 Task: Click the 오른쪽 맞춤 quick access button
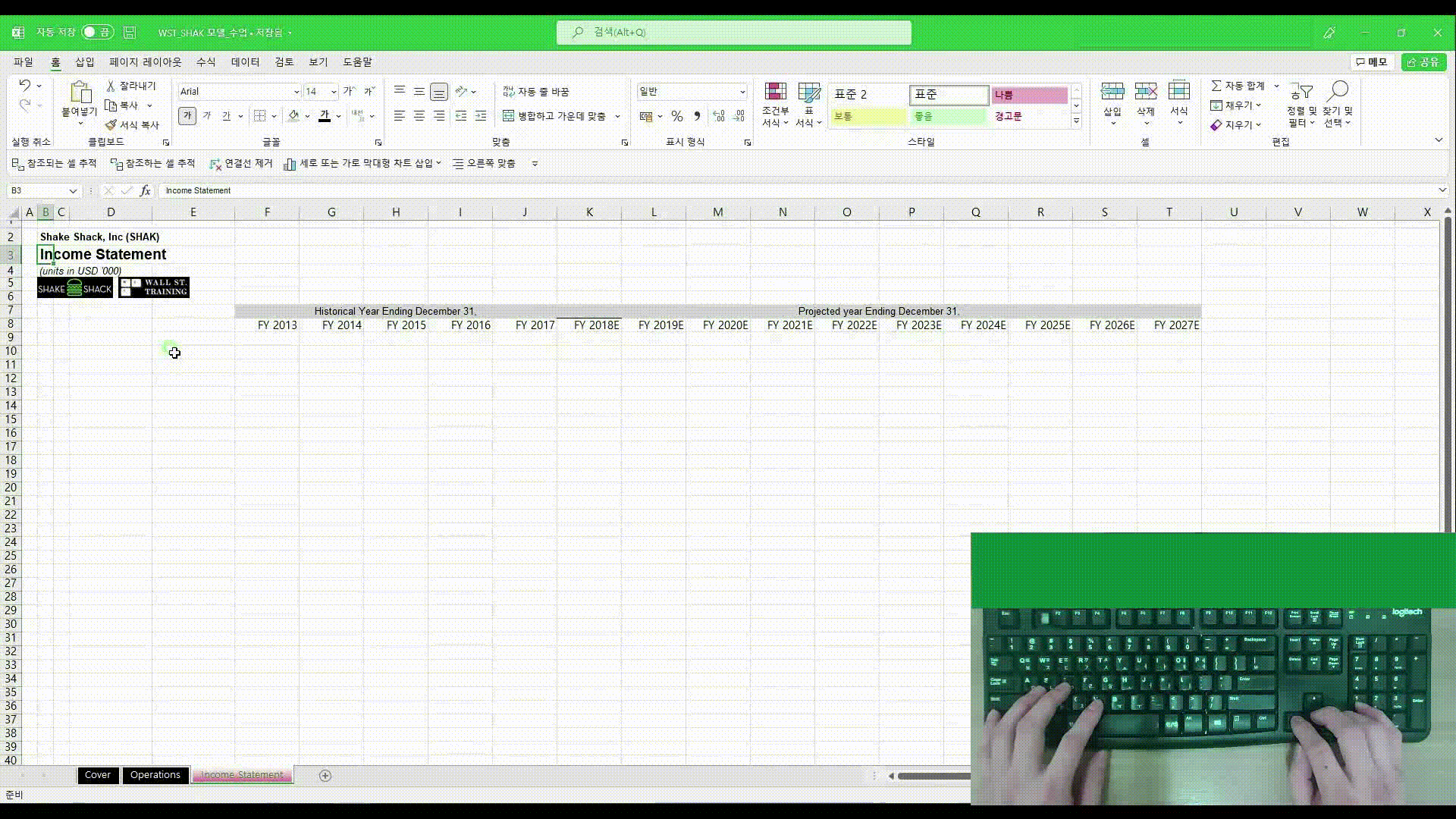[484, 163]
